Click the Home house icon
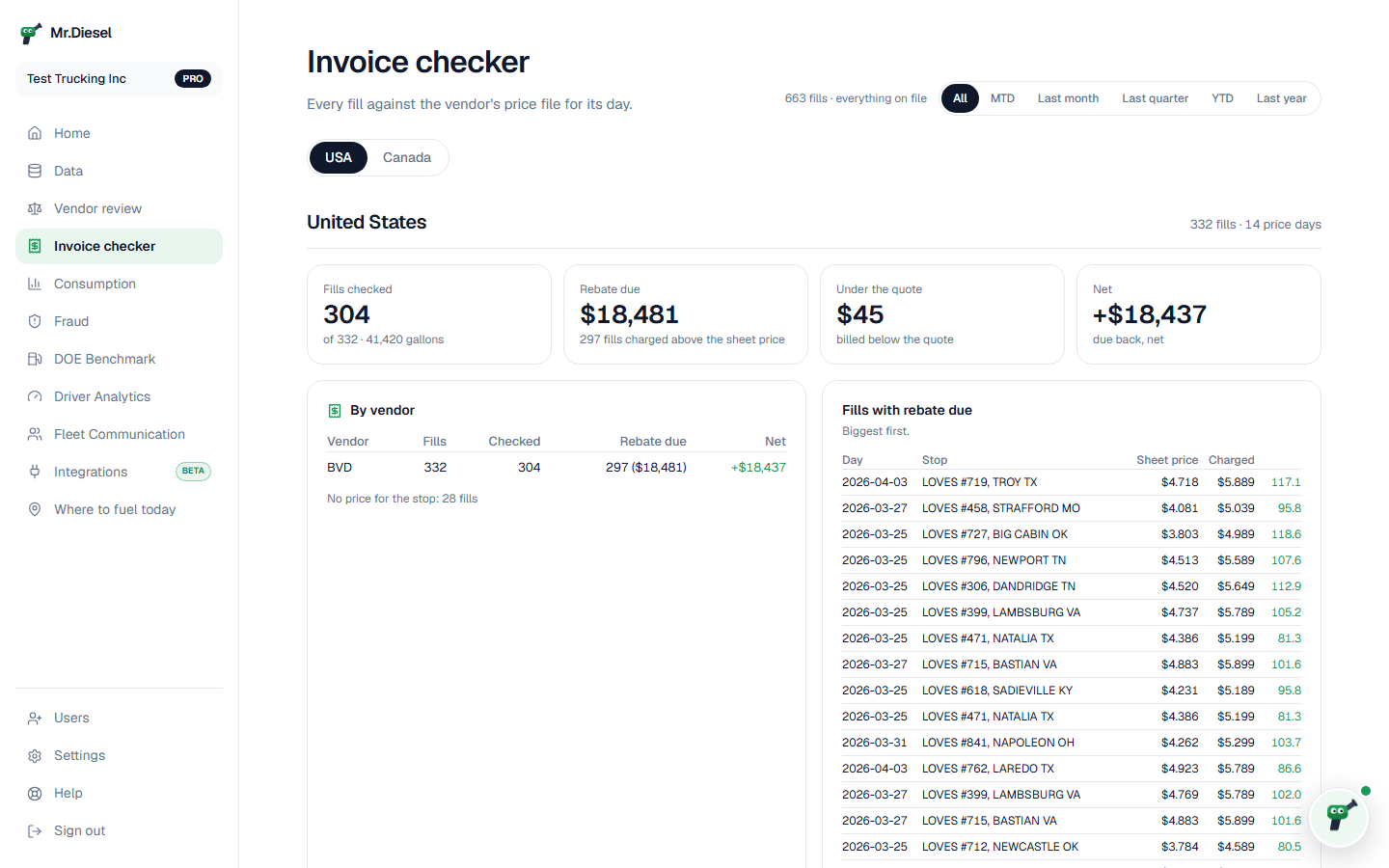This screenshot has height=868, width=1389. click(x=35, y=133)
